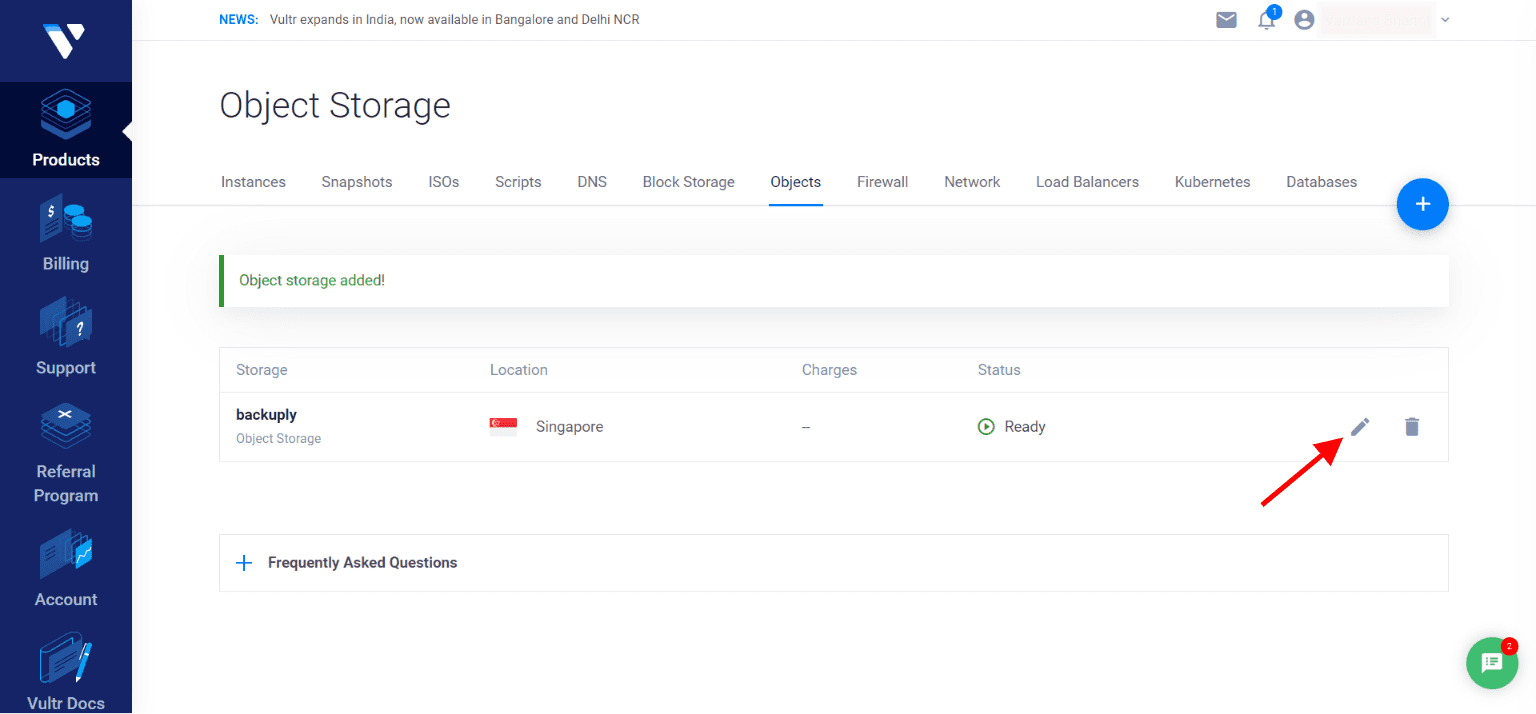This screenshot has height=714, width=1536.
Task: Switch to the Instances tab
Action: coord(253,181)
